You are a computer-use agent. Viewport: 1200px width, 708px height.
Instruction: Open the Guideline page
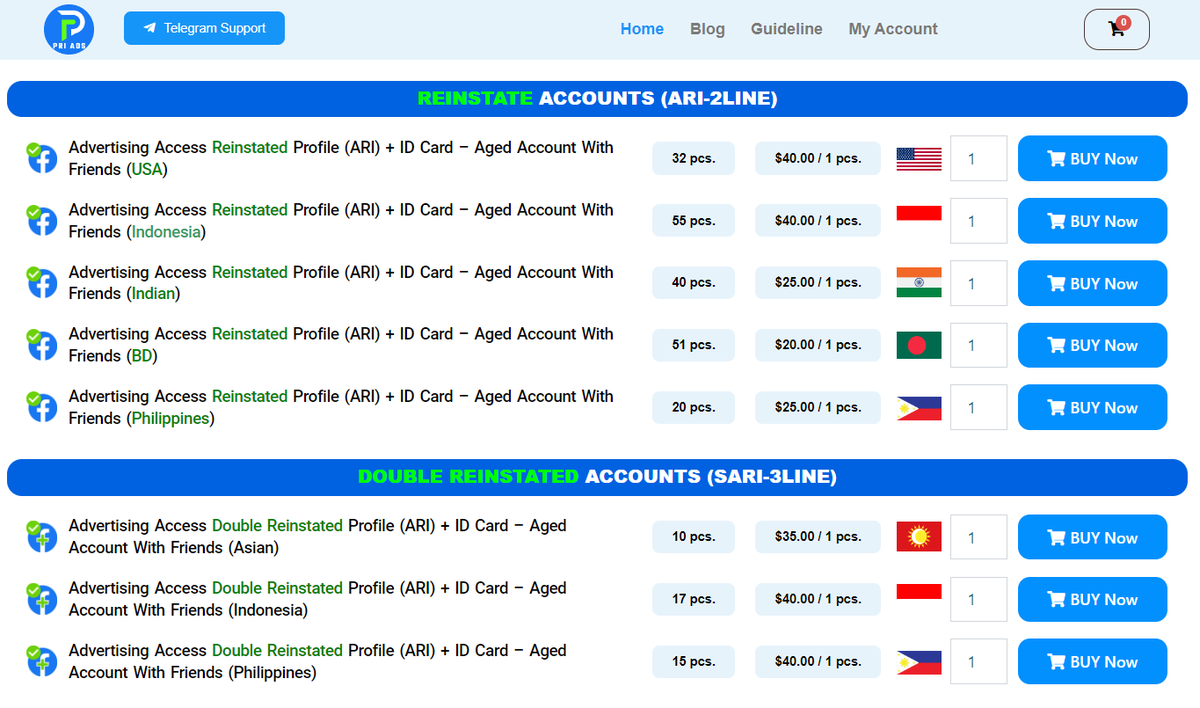787,29
